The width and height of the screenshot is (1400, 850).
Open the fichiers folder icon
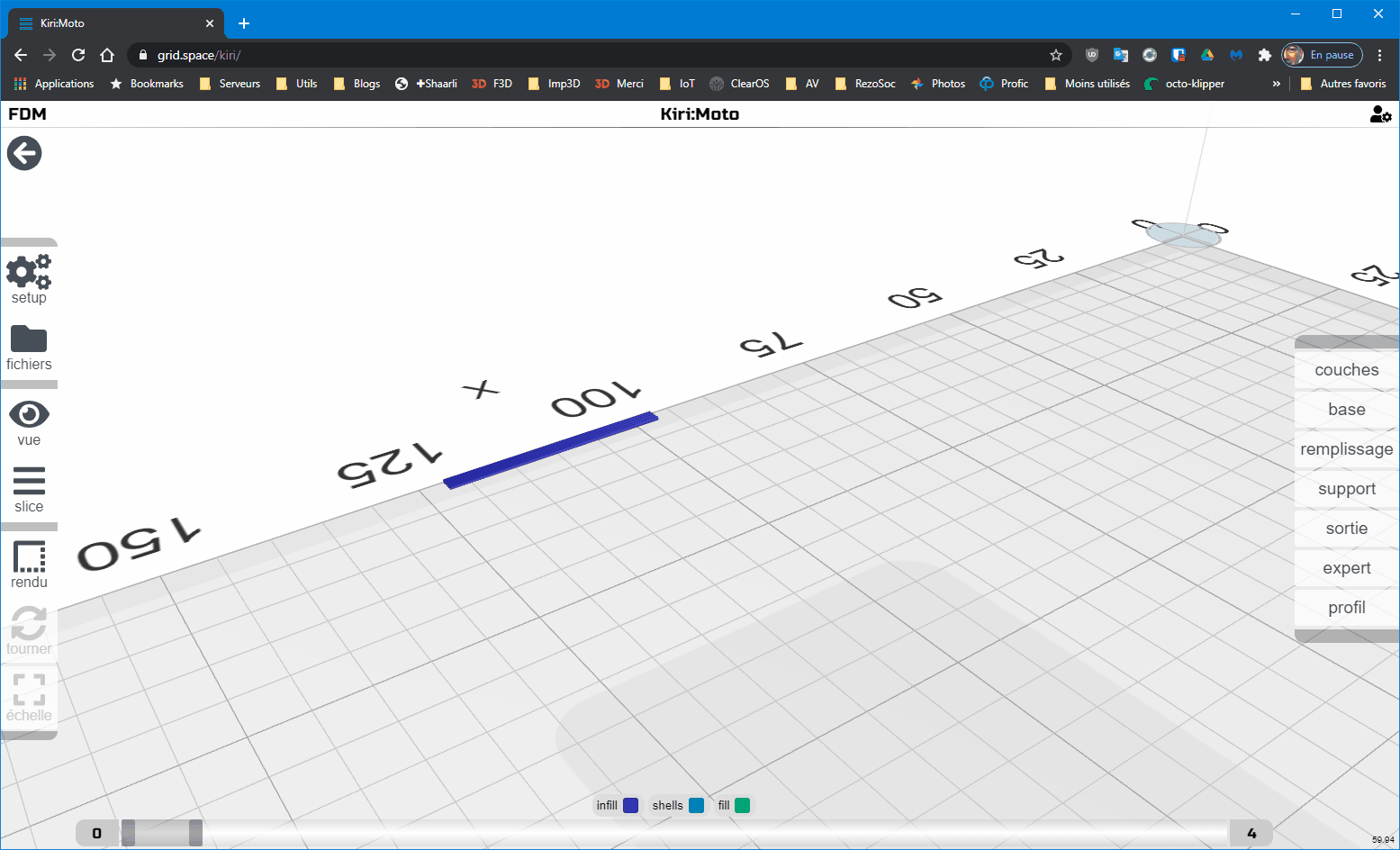[x=29, y=348]
